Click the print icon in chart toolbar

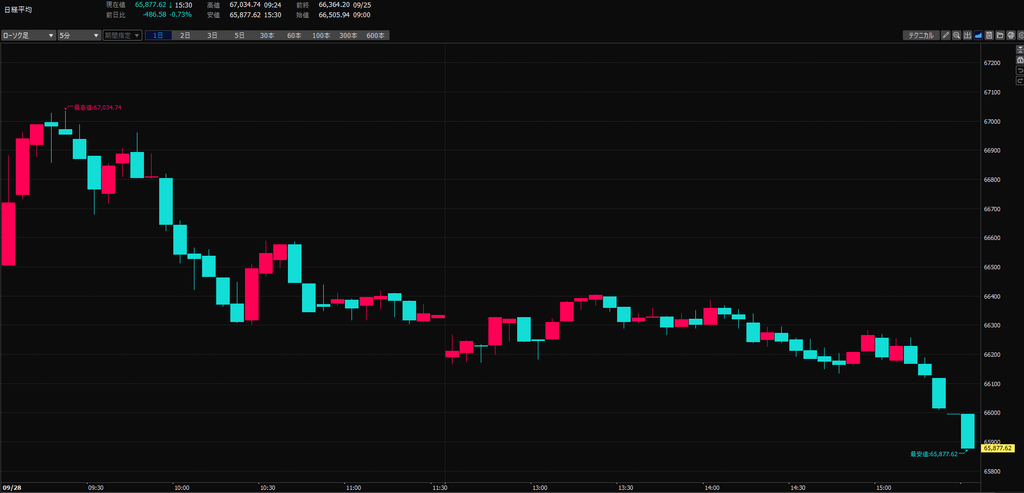click(x=1011, y=35)
